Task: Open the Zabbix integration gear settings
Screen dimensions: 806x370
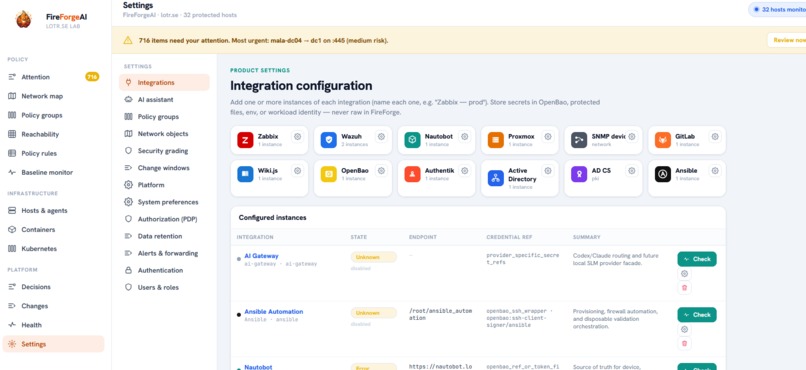Action: pyautogui.click(x=297, y=137)
